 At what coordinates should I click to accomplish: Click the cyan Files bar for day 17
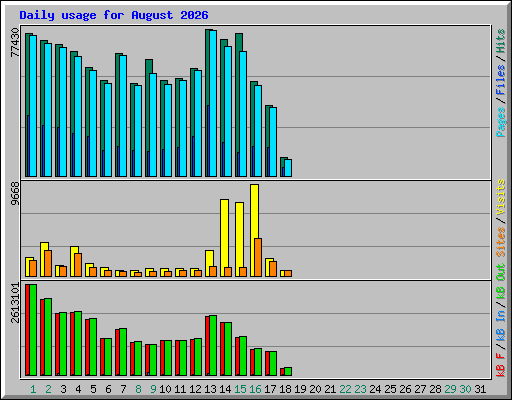[x=273, y=142]
